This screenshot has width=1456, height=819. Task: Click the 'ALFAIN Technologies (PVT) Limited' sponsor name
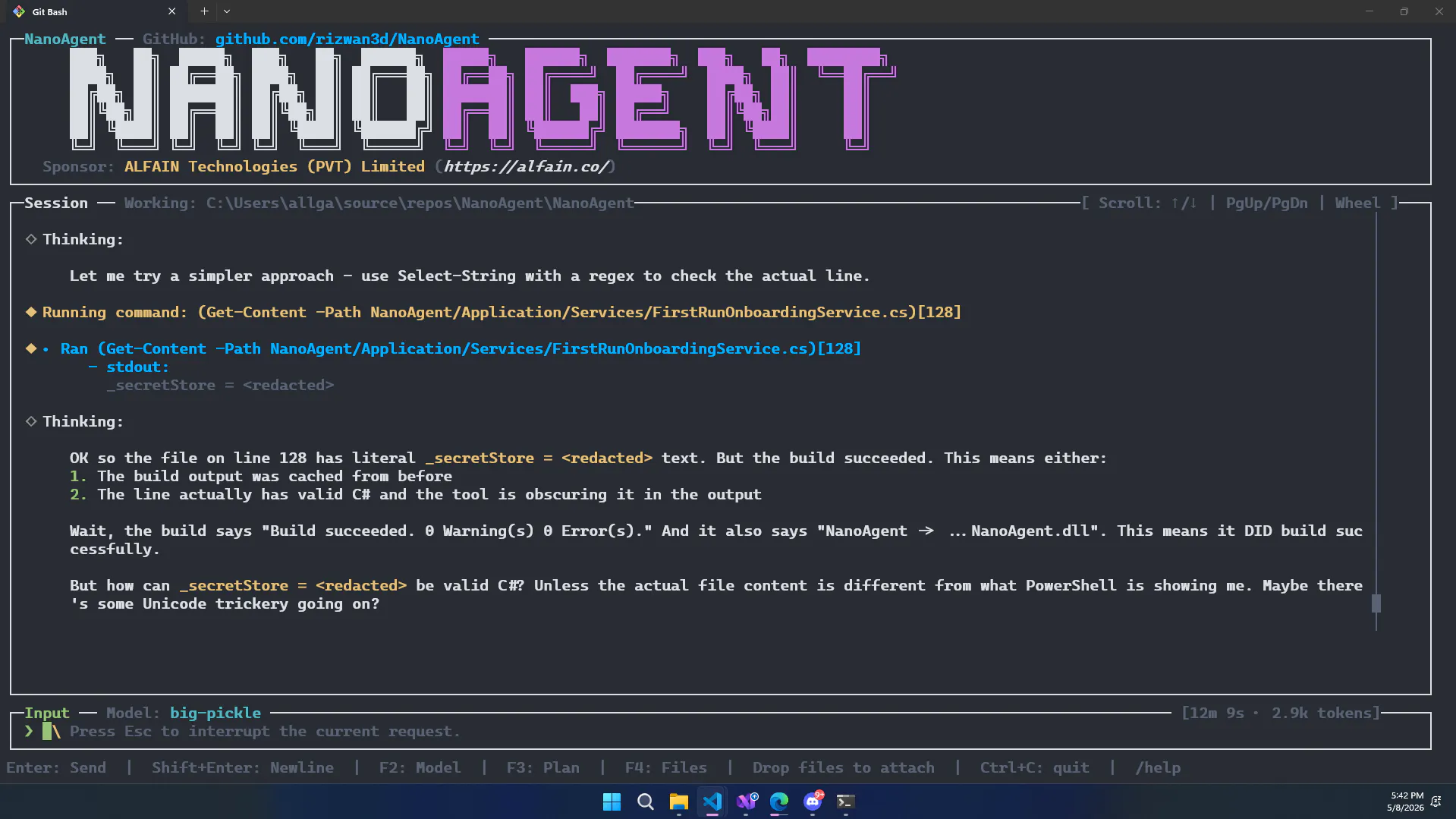pyautogui.click(x=275, y=166)
